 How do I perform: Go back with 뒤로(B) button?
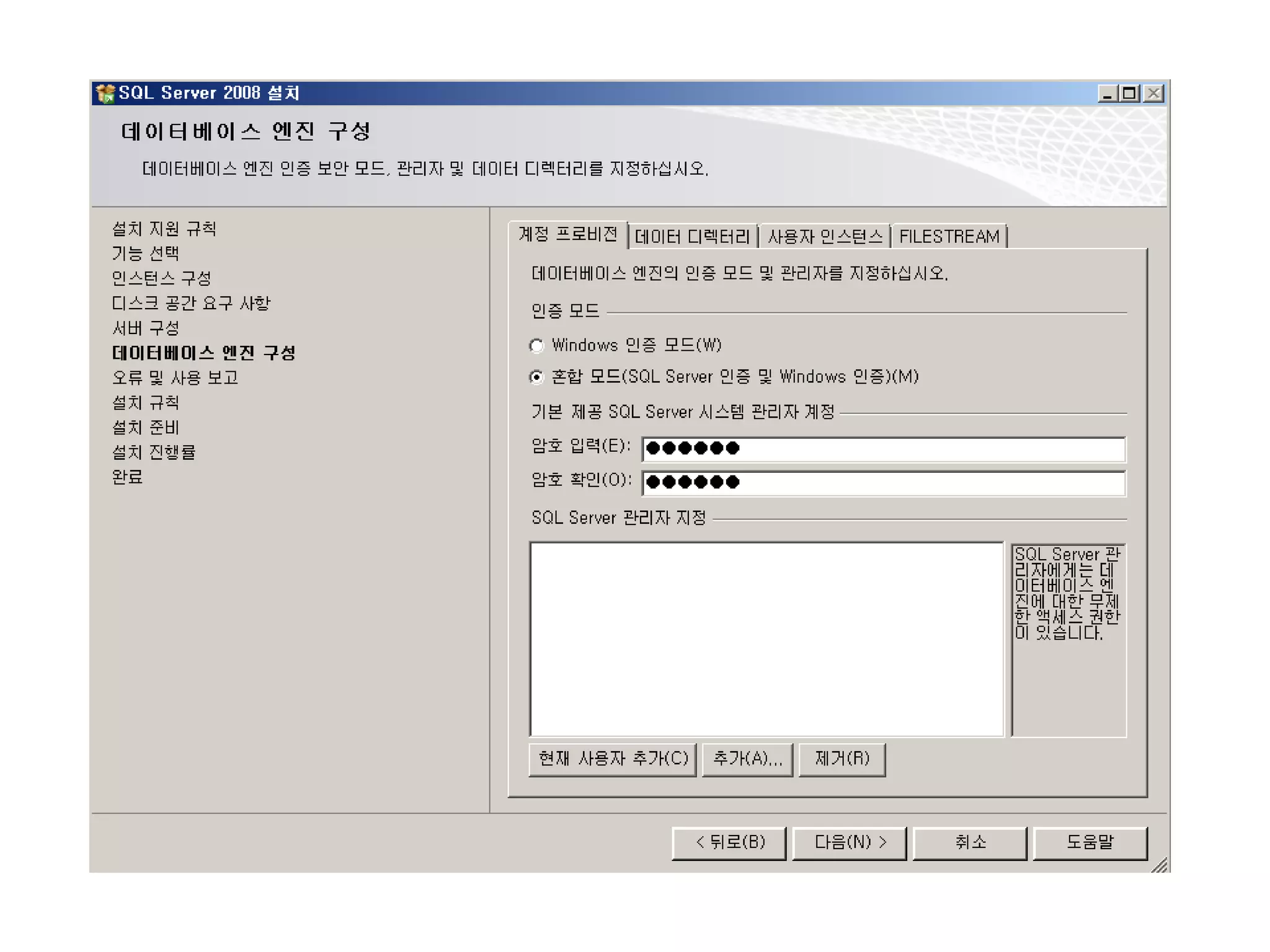click(x=729, y=842)
